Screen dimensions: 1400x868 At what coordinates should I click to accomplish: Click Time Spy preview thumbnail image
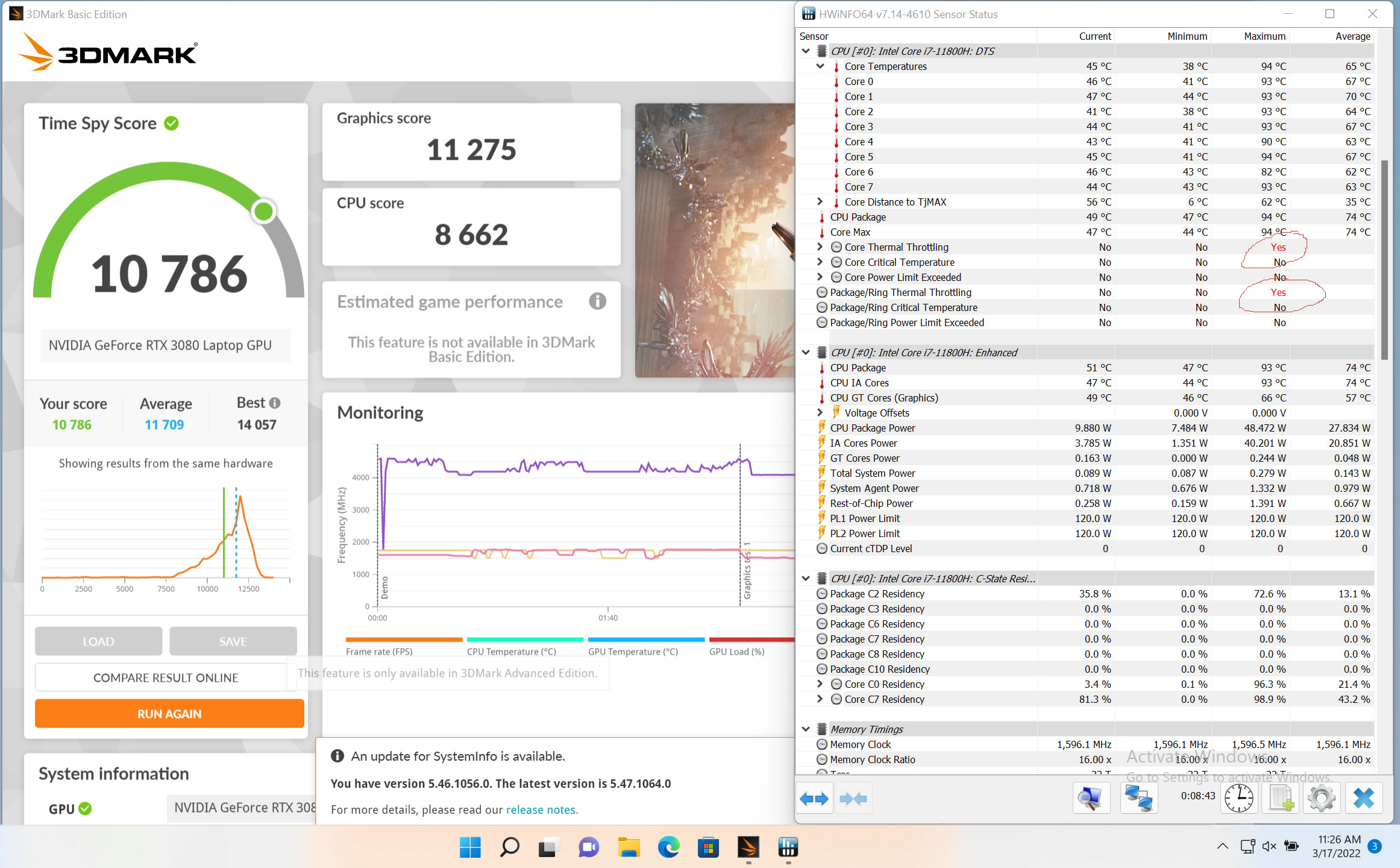715,240
